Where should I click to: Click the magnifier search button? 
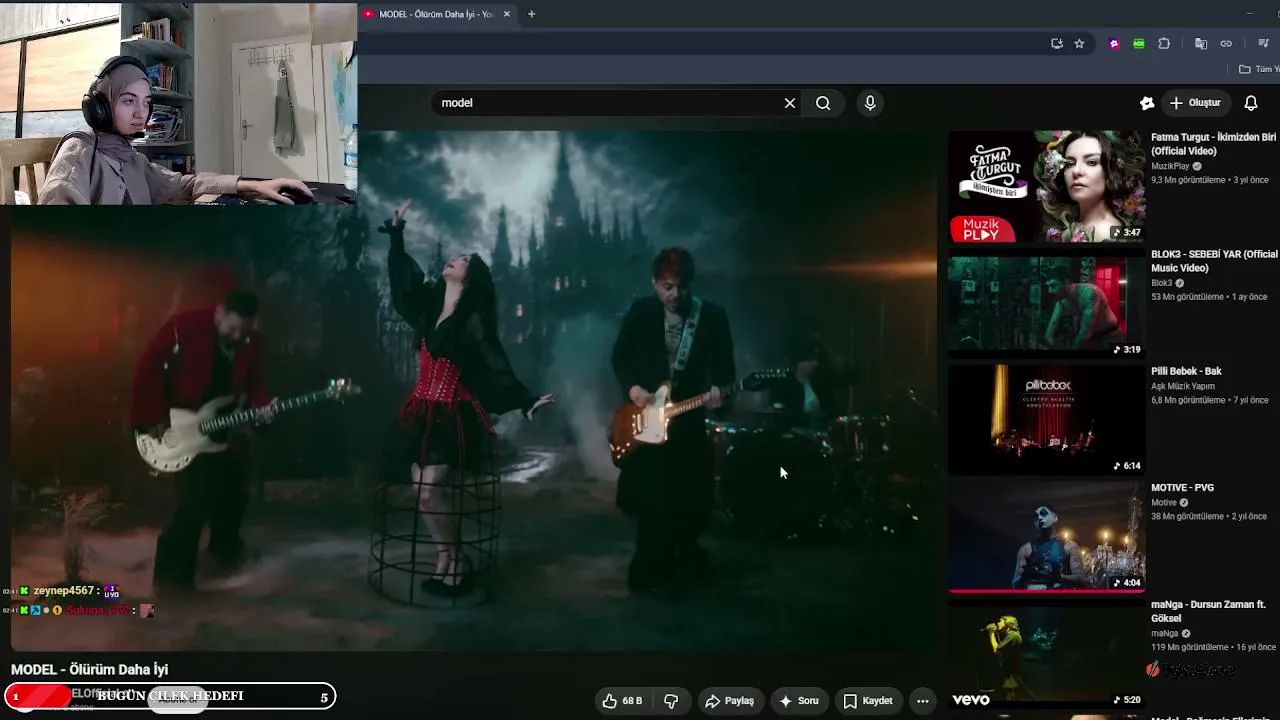point(823,103)
